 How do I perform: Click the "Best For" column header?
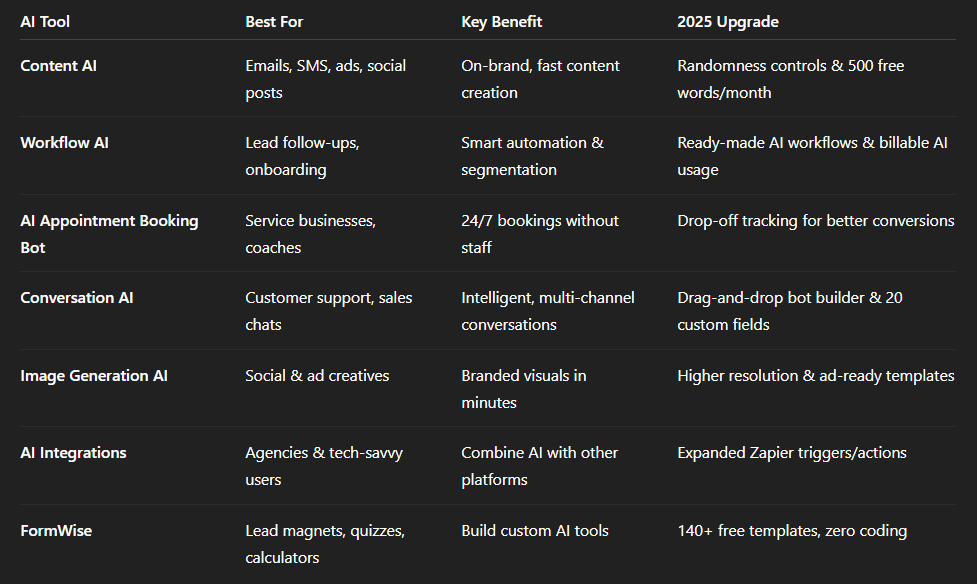[274, 21]
